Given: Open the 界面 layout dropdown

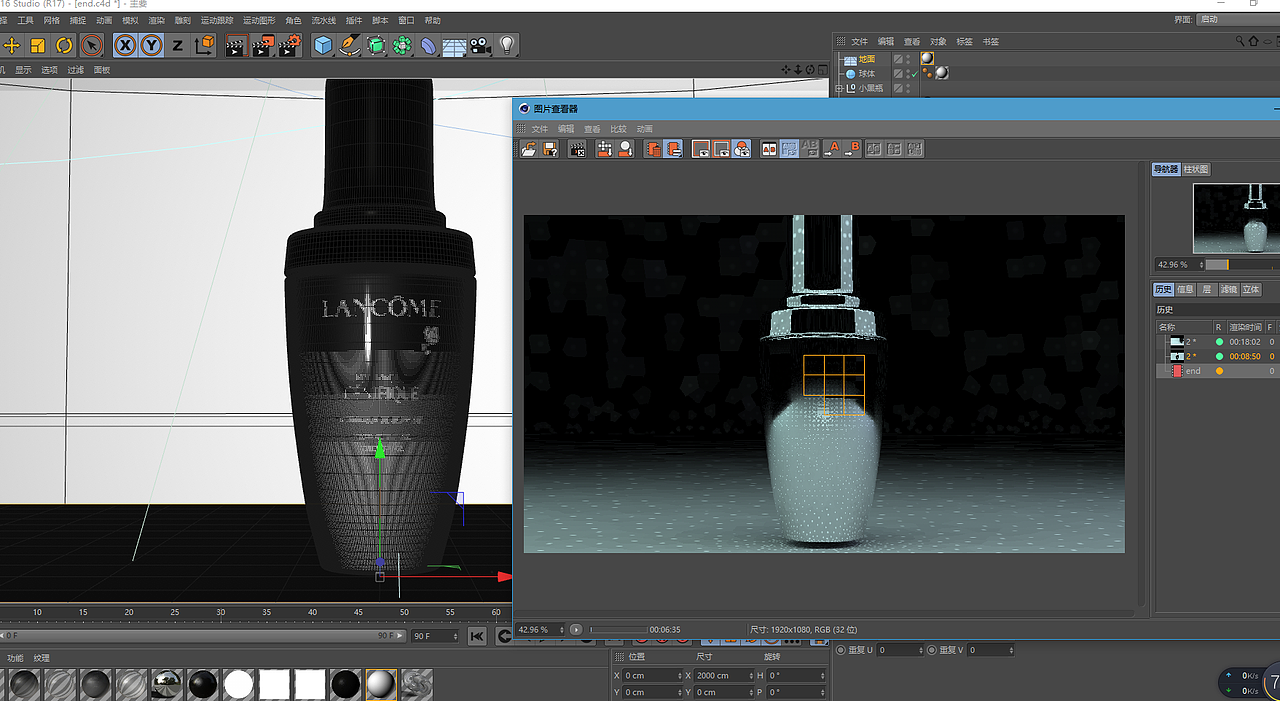Looking at the screenshot, I should (1238, 20).
